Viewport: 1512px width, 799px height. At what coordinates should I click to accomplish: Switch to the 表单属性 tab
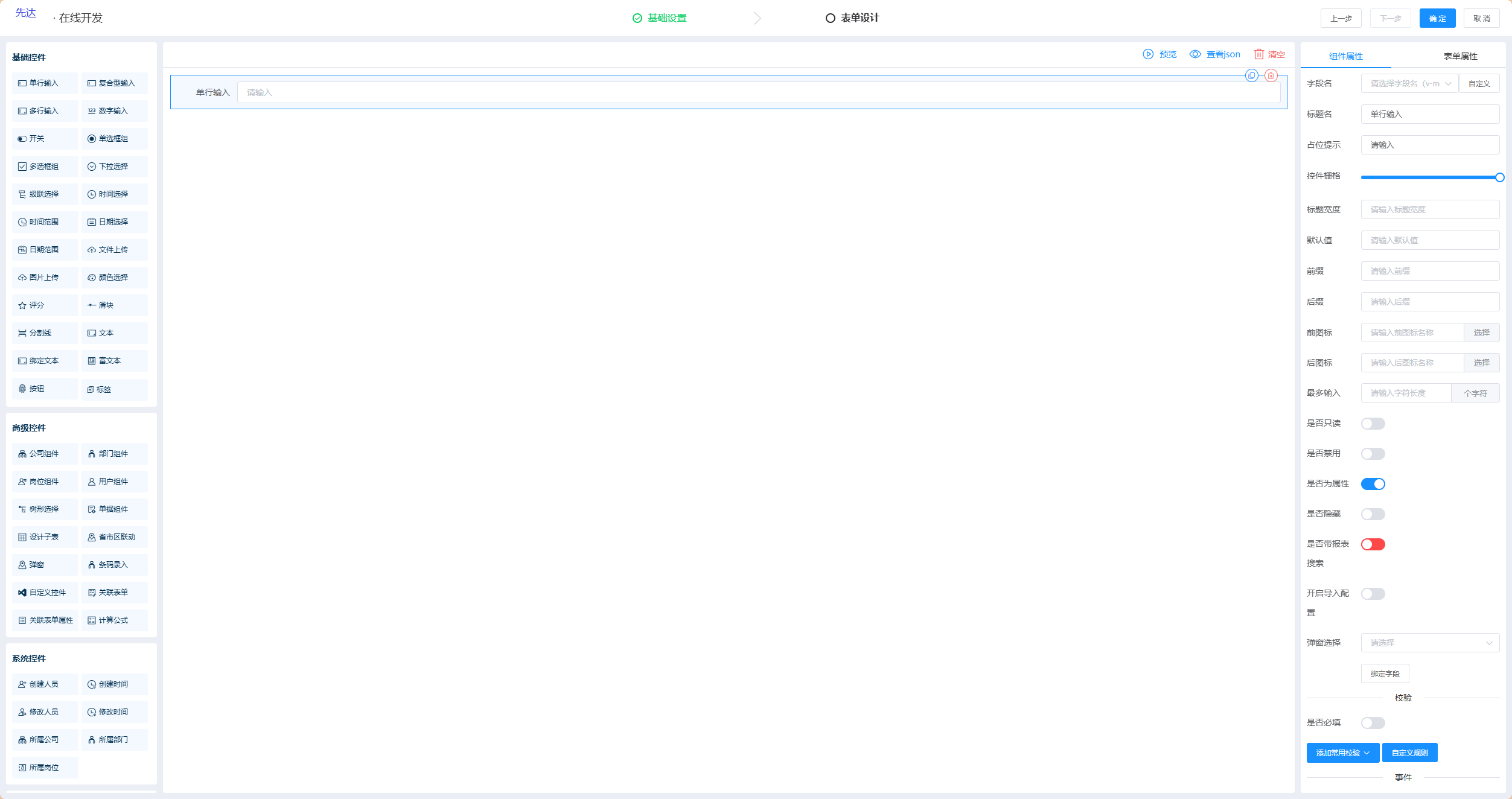1460,56
